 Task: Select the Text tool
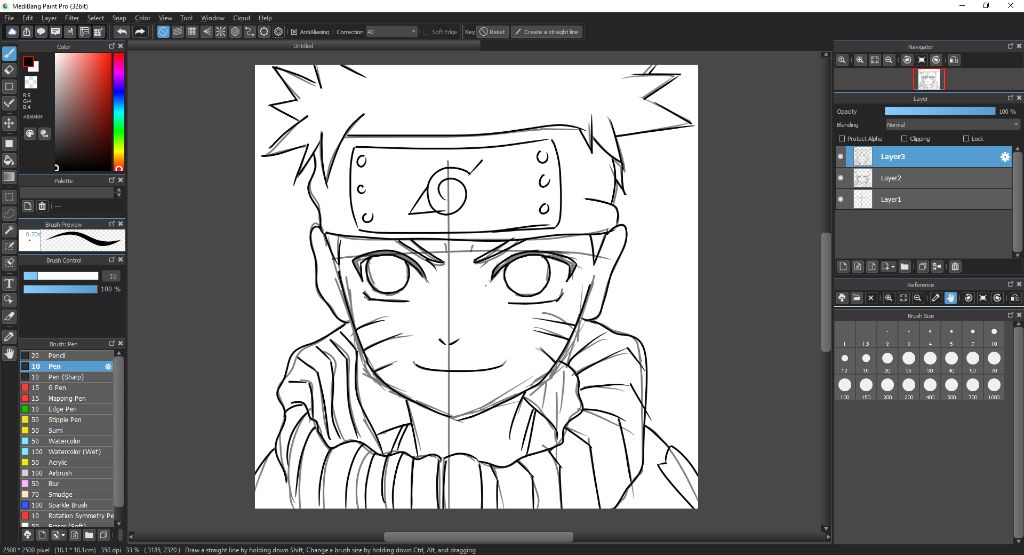click(9, 283)
